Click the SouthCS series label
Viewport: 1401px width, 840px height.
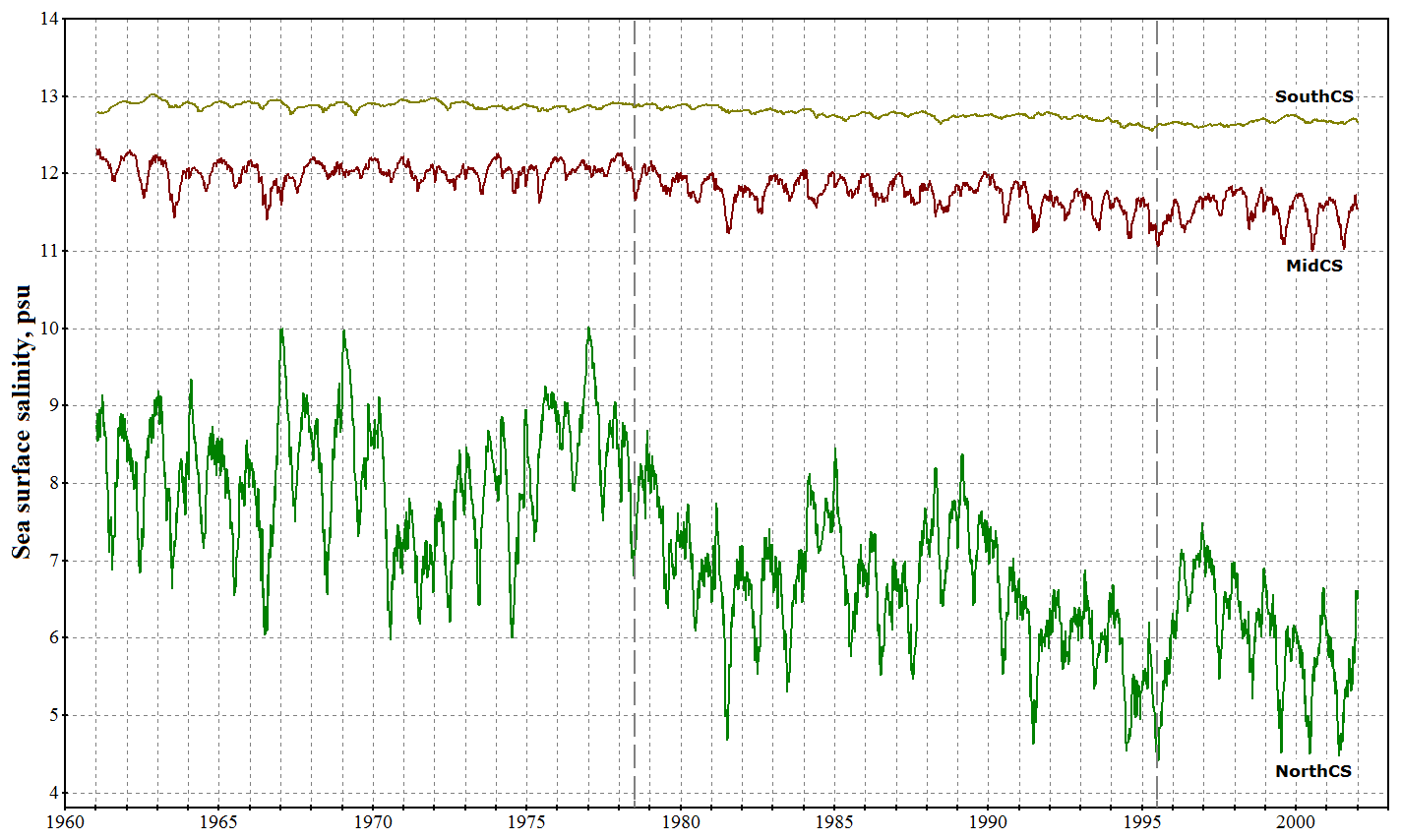(1313, 96)
